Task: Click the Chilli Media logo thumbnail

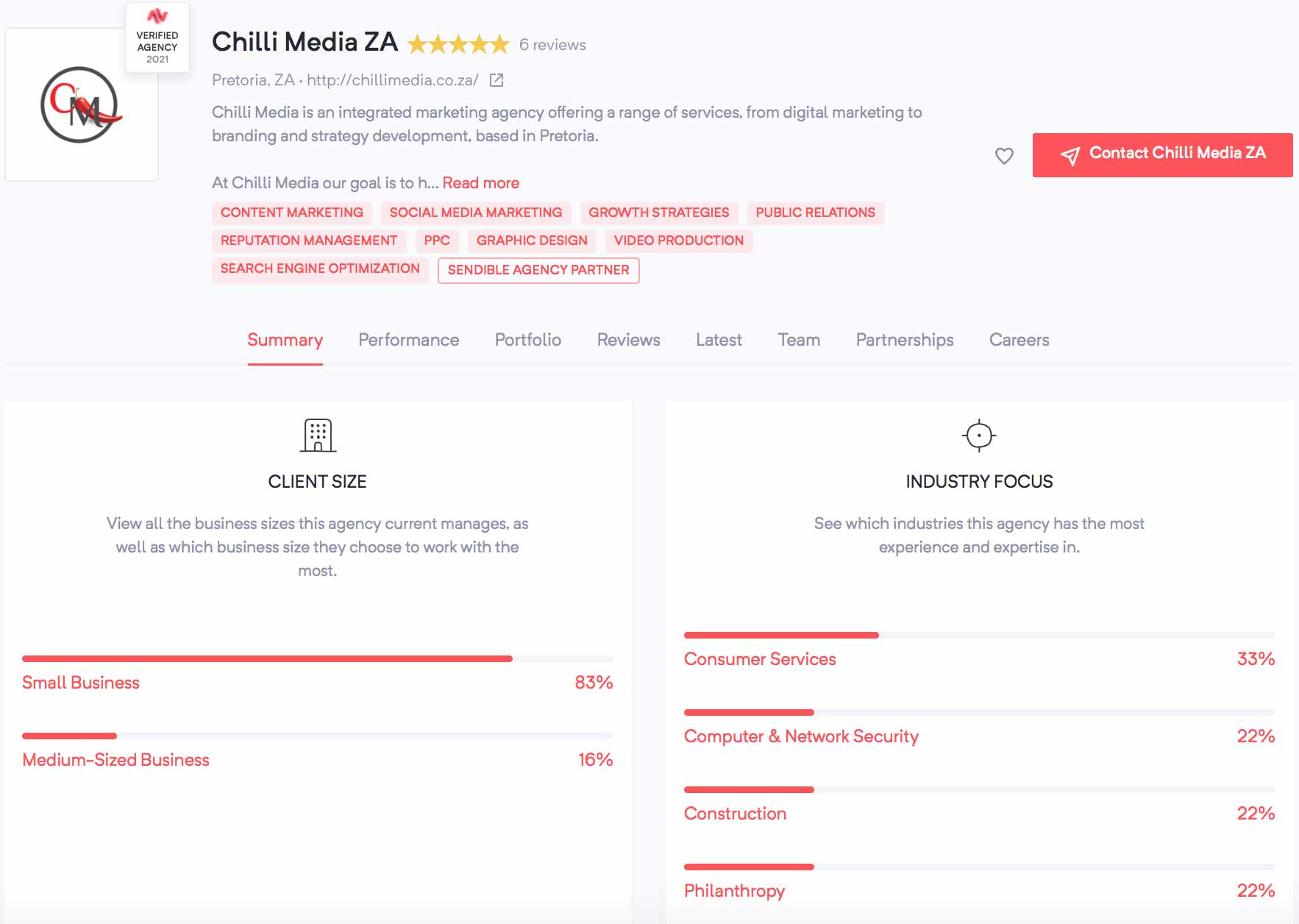Action: (82, 105)
